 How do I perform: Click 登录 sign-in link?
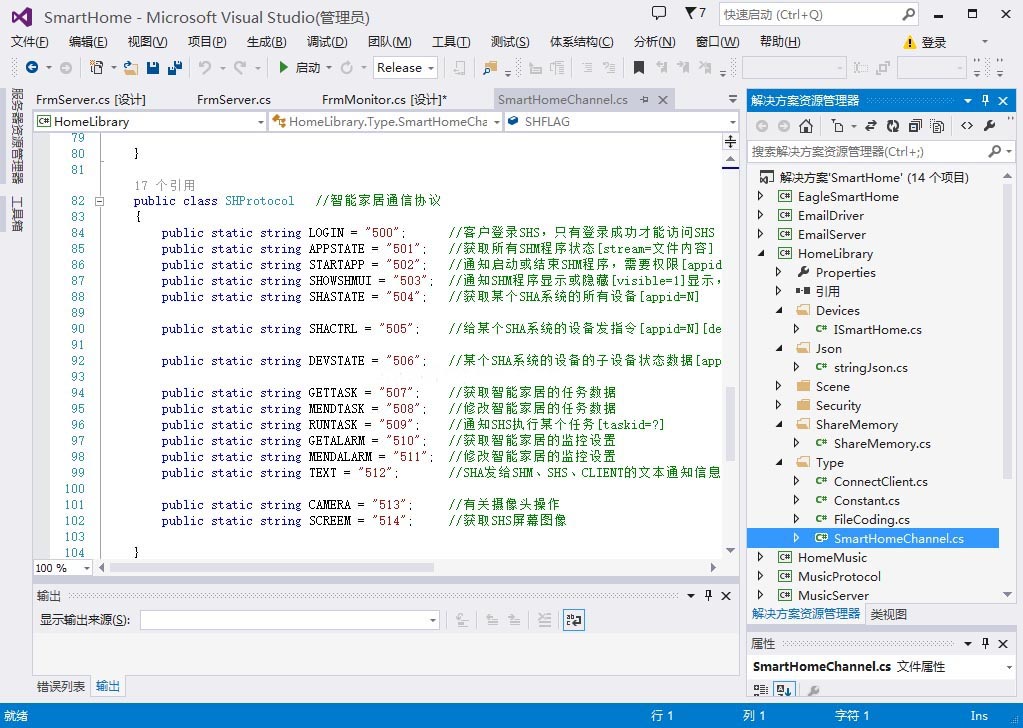tap(934, 42)
